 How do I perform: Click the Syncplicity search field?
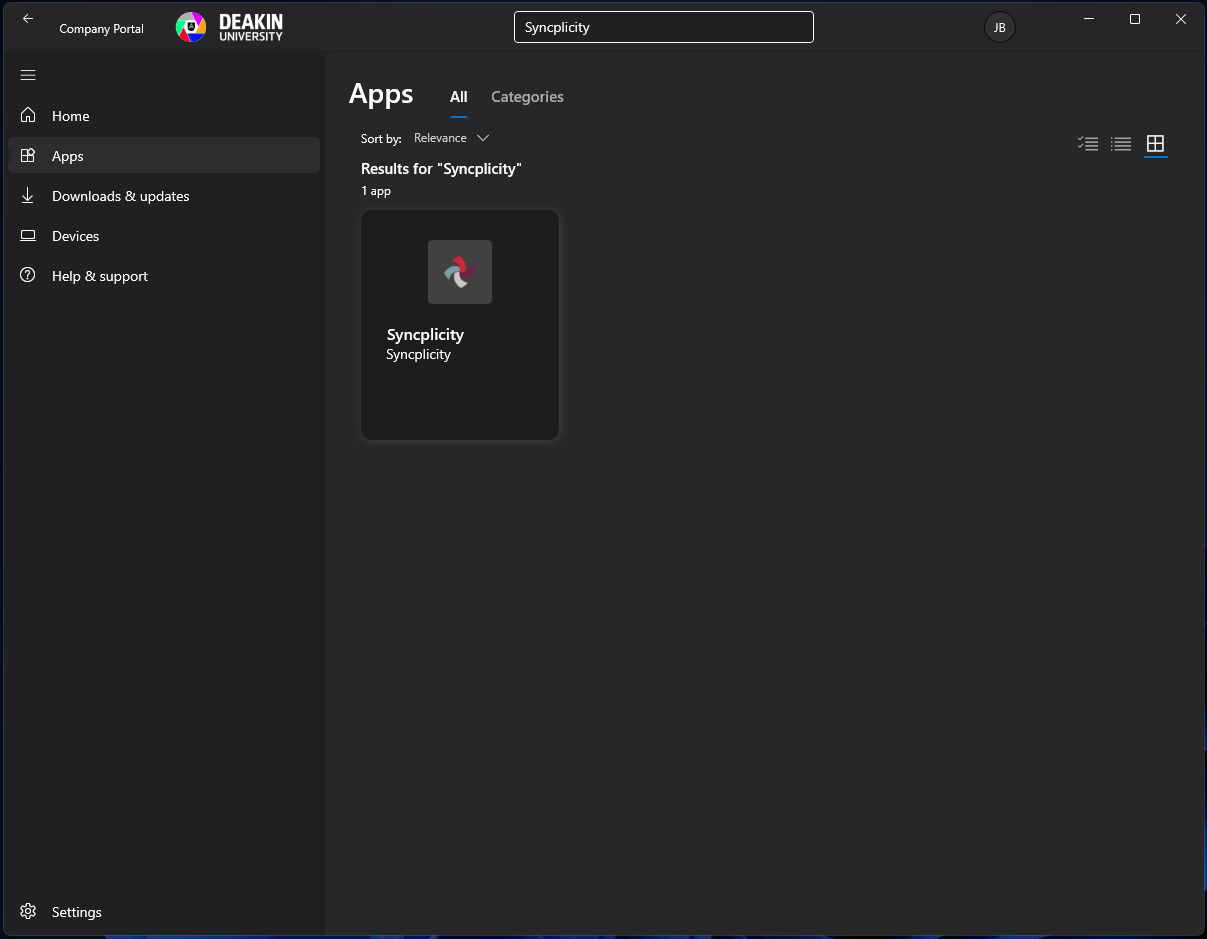tap(663, 27)
